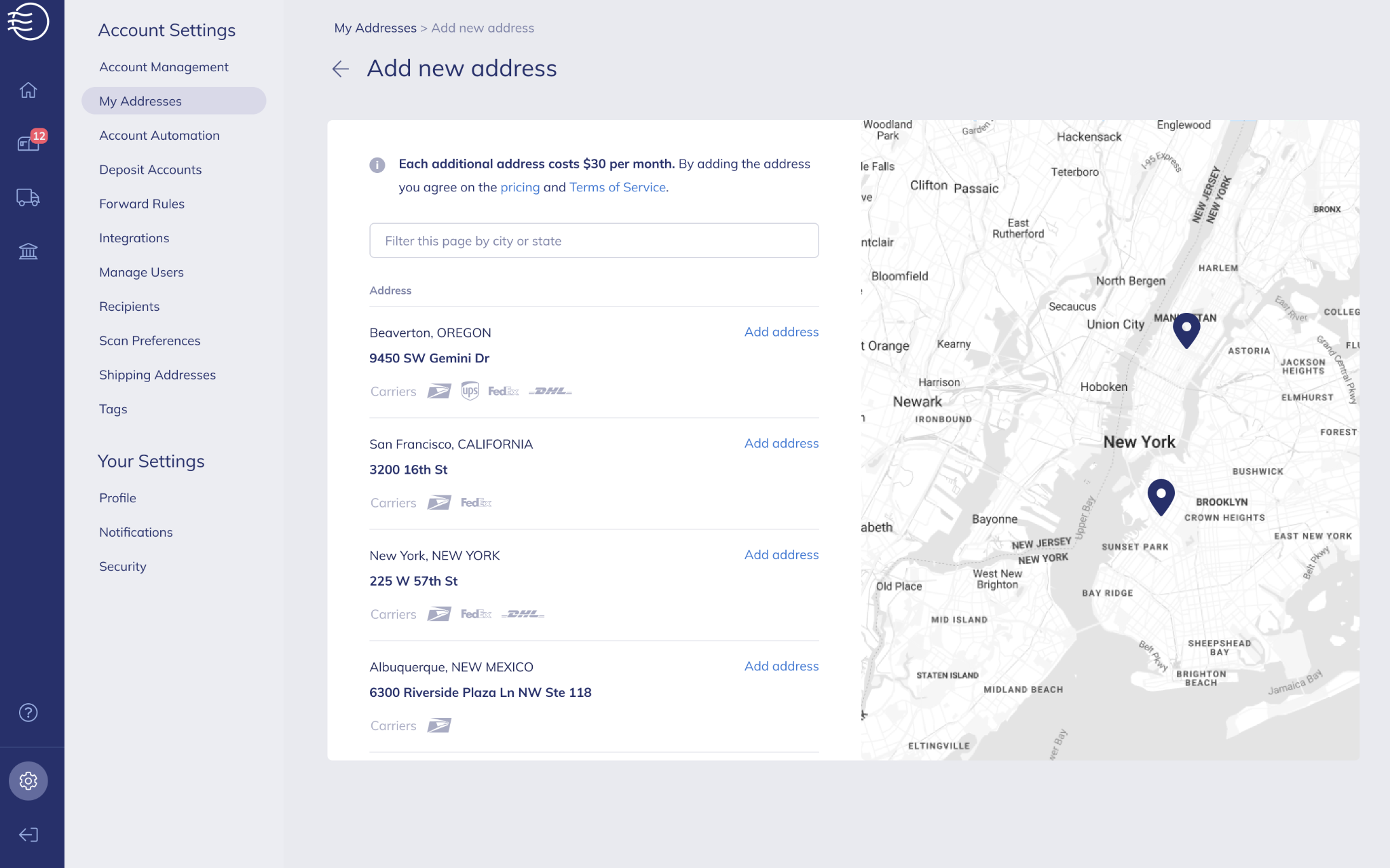The image size is (1390, 868).
Task: Click the settings gear icon in the sidebar
Action: (x=28, y=780)
